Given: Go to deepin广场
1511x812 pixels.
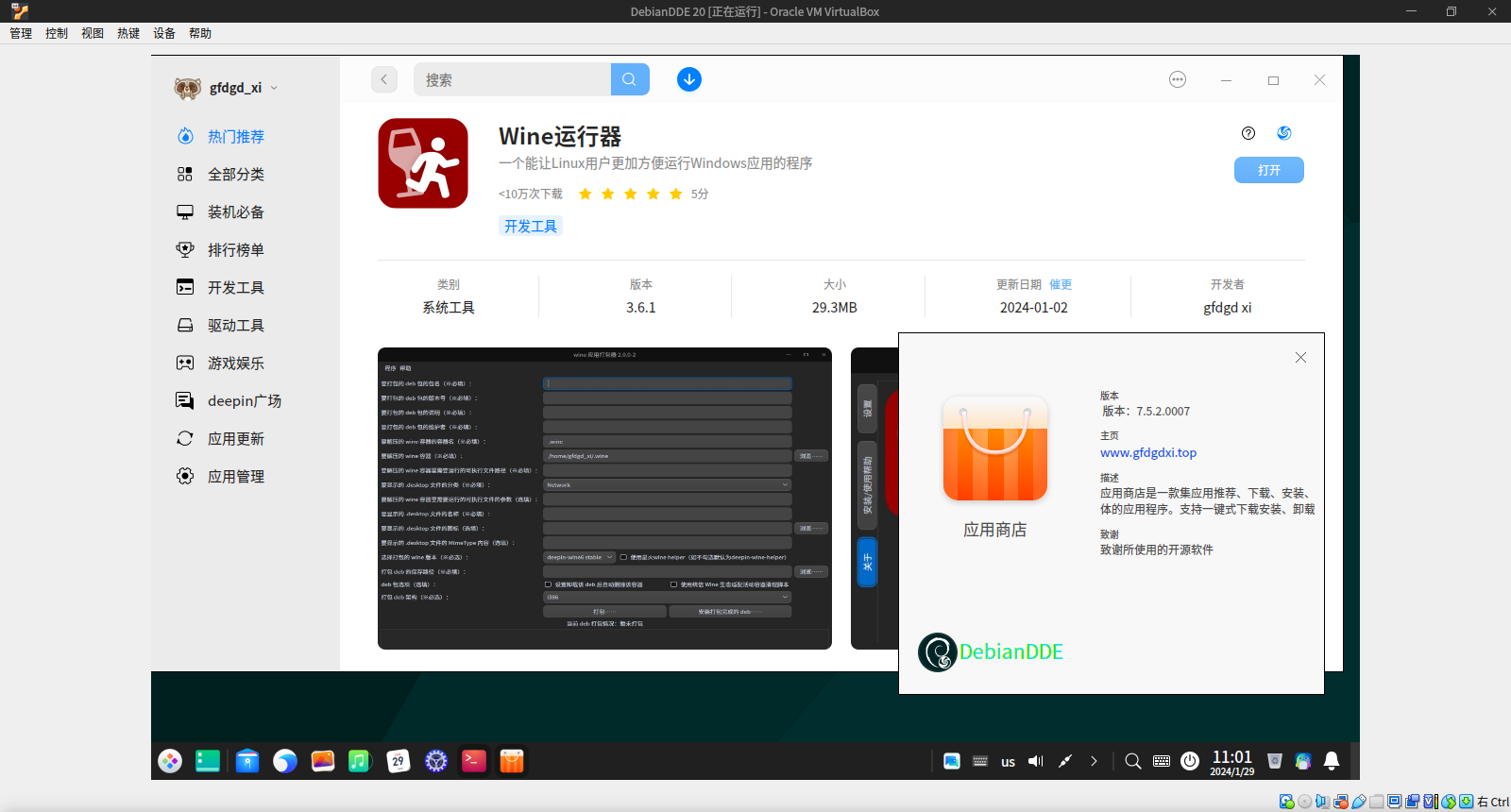Looking at the screenshot, I should coord(246,400).
